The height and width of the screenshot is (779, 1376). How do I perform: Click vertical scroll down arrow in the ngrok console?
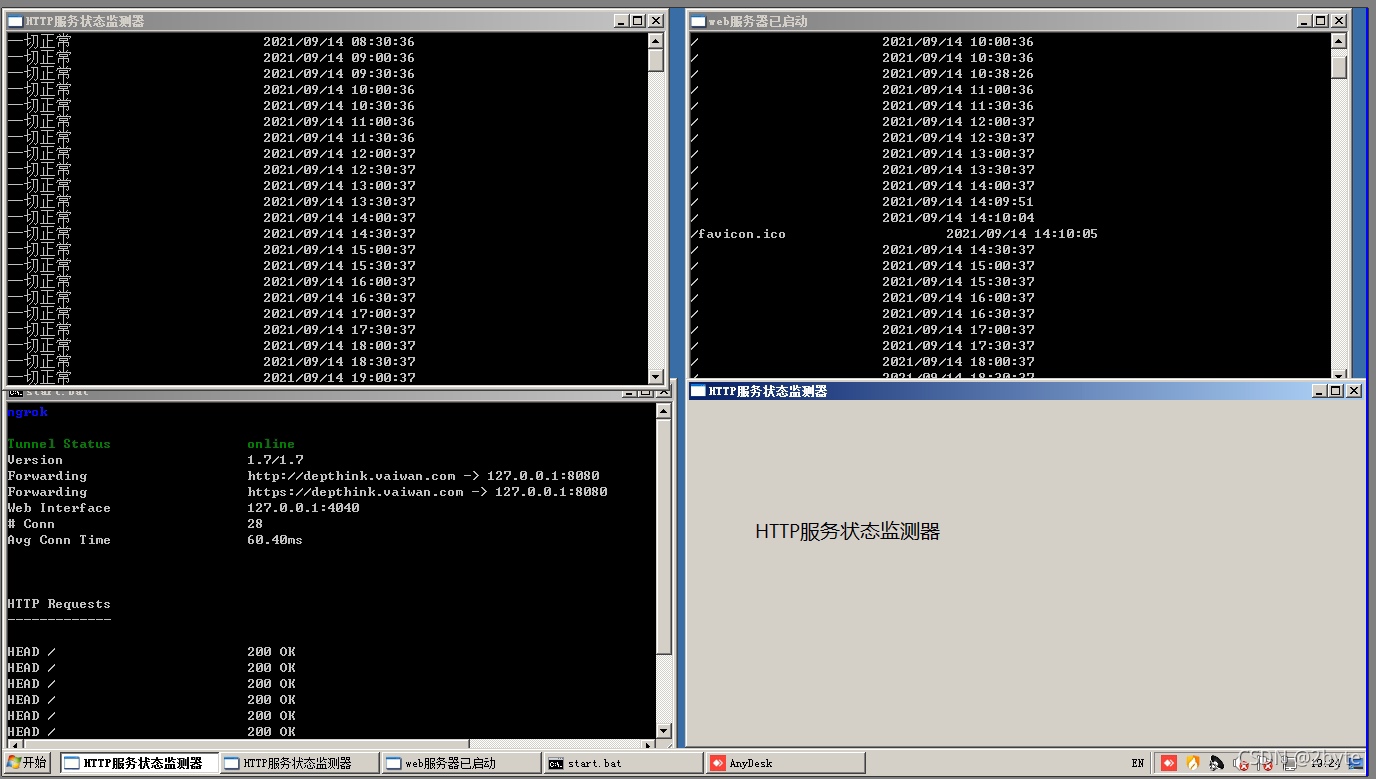[663, 731]
